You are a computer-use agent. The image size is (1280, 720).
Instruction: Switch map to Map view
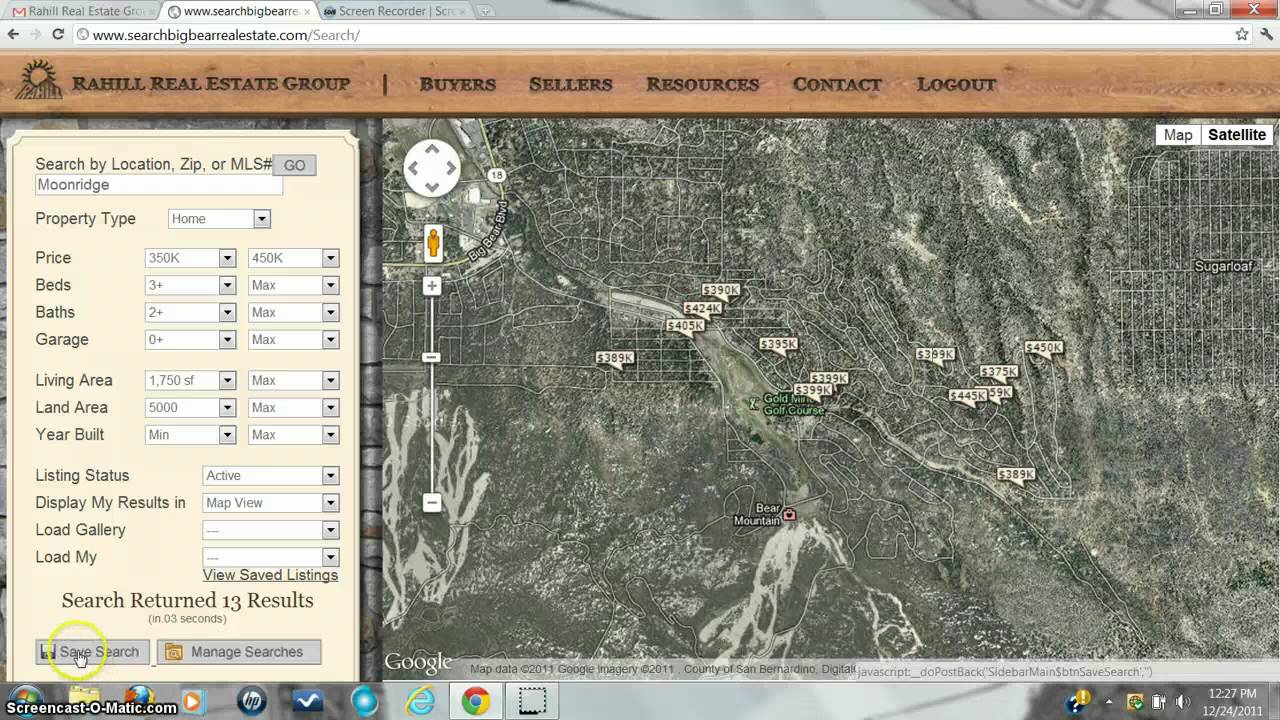tap(1178, 135)
